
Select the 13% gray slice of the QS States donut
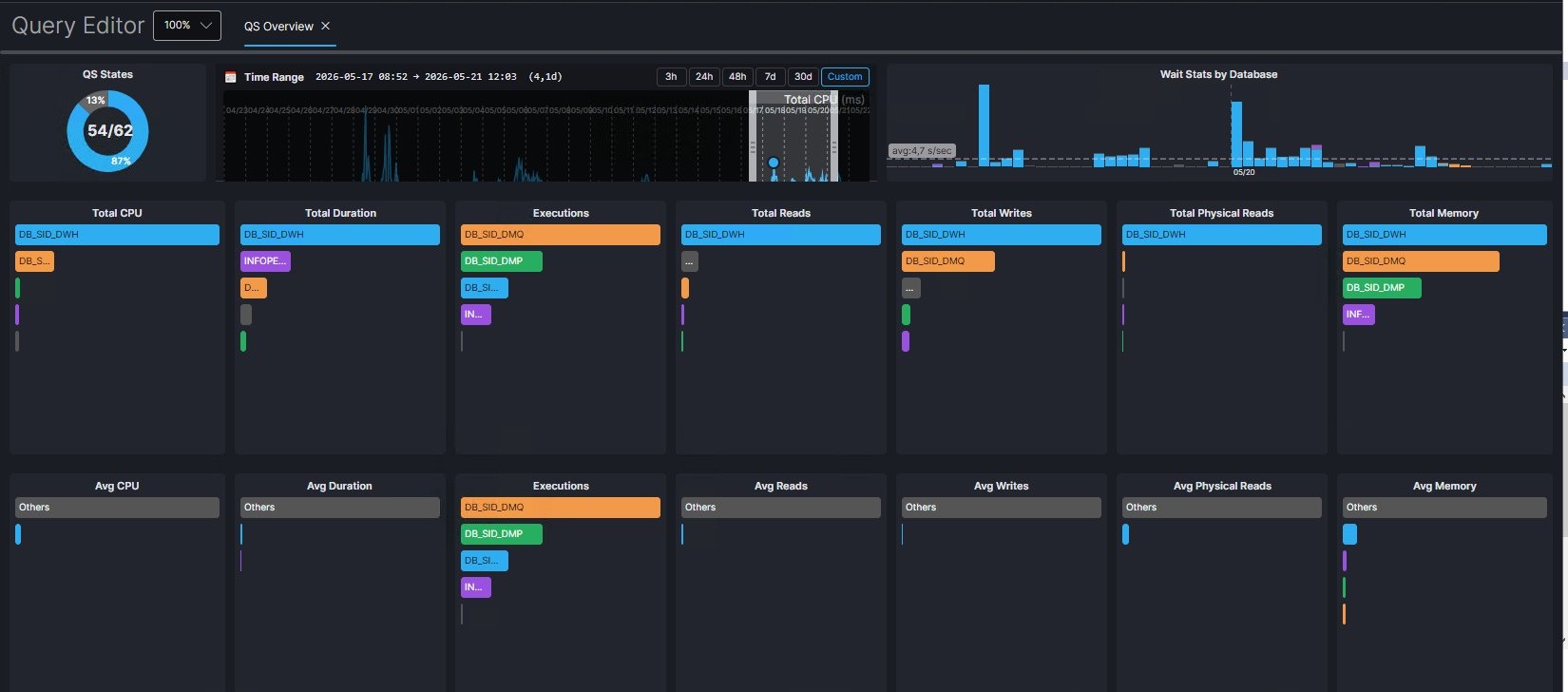click(x=96, y=100)
